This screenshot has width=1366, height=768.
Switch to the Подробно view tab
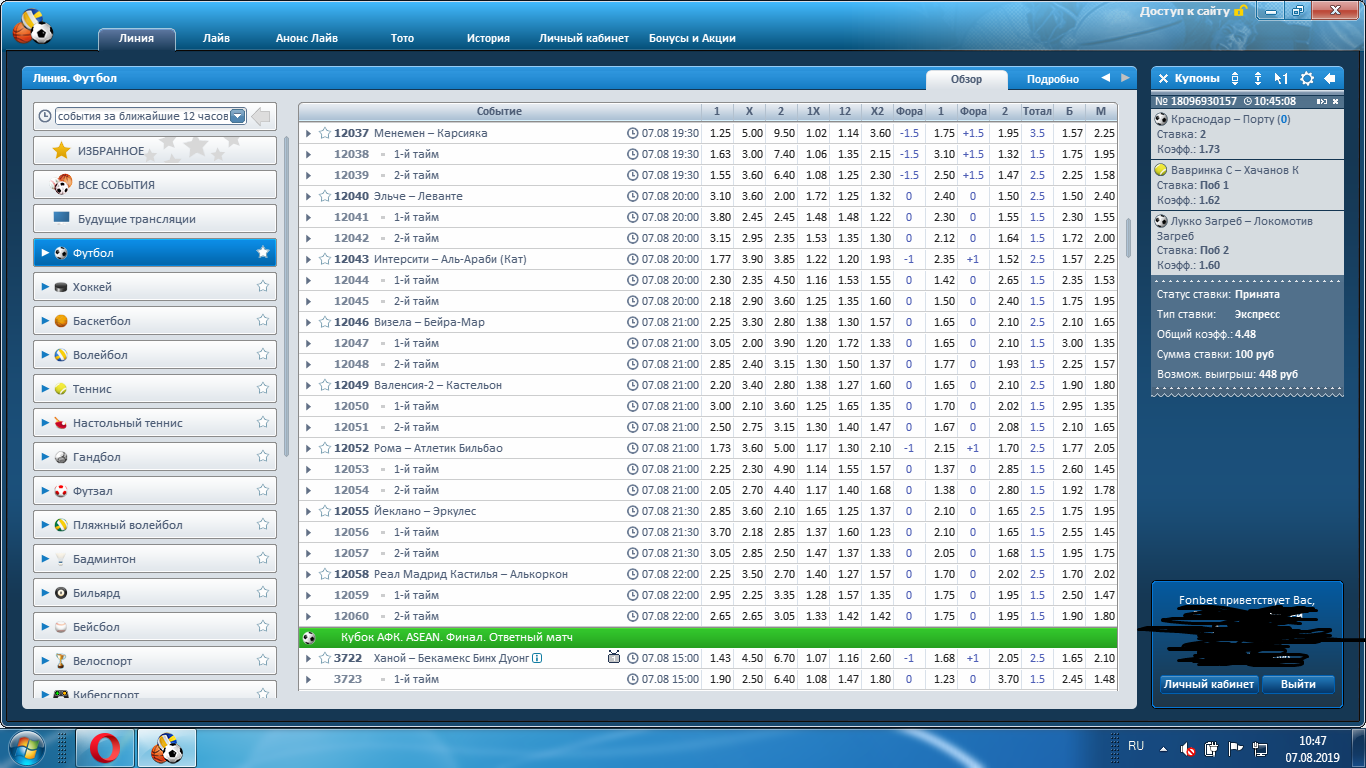(x=1052, y=79)
